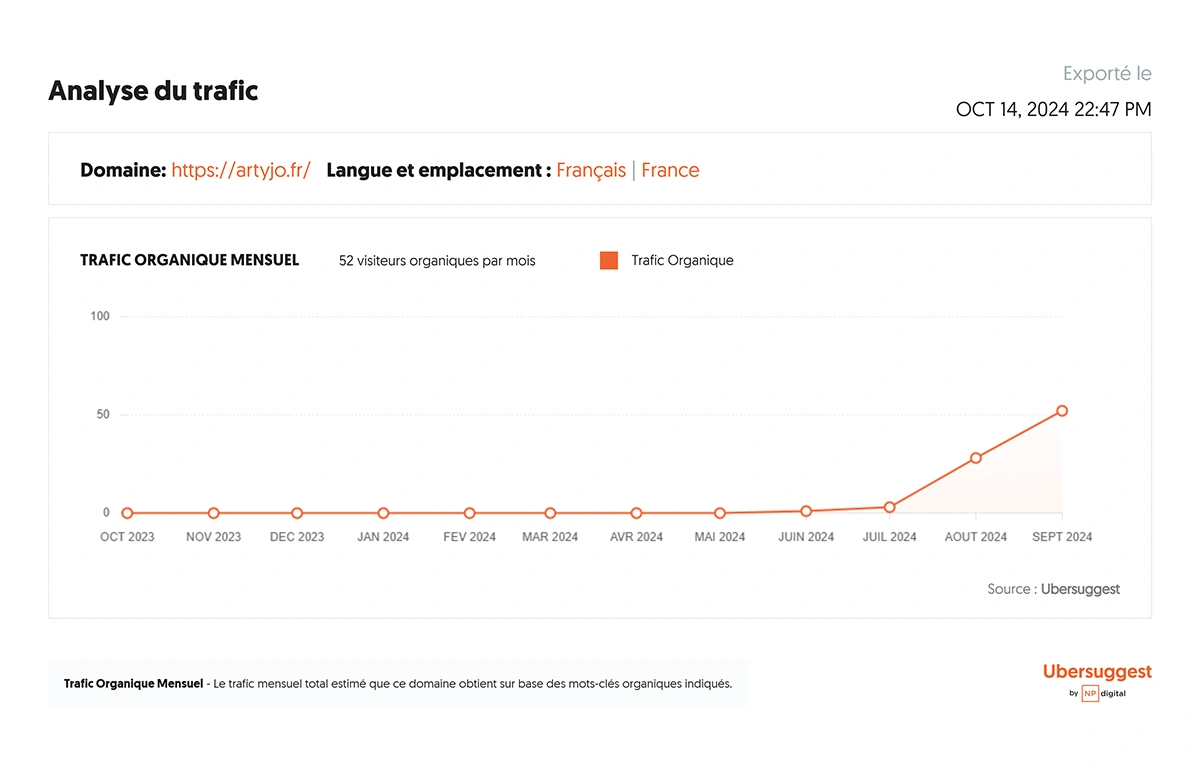Viewport: 1200px width, 775px height.
Task: Click the MAI 2024 data point
Action: [720, 513]
